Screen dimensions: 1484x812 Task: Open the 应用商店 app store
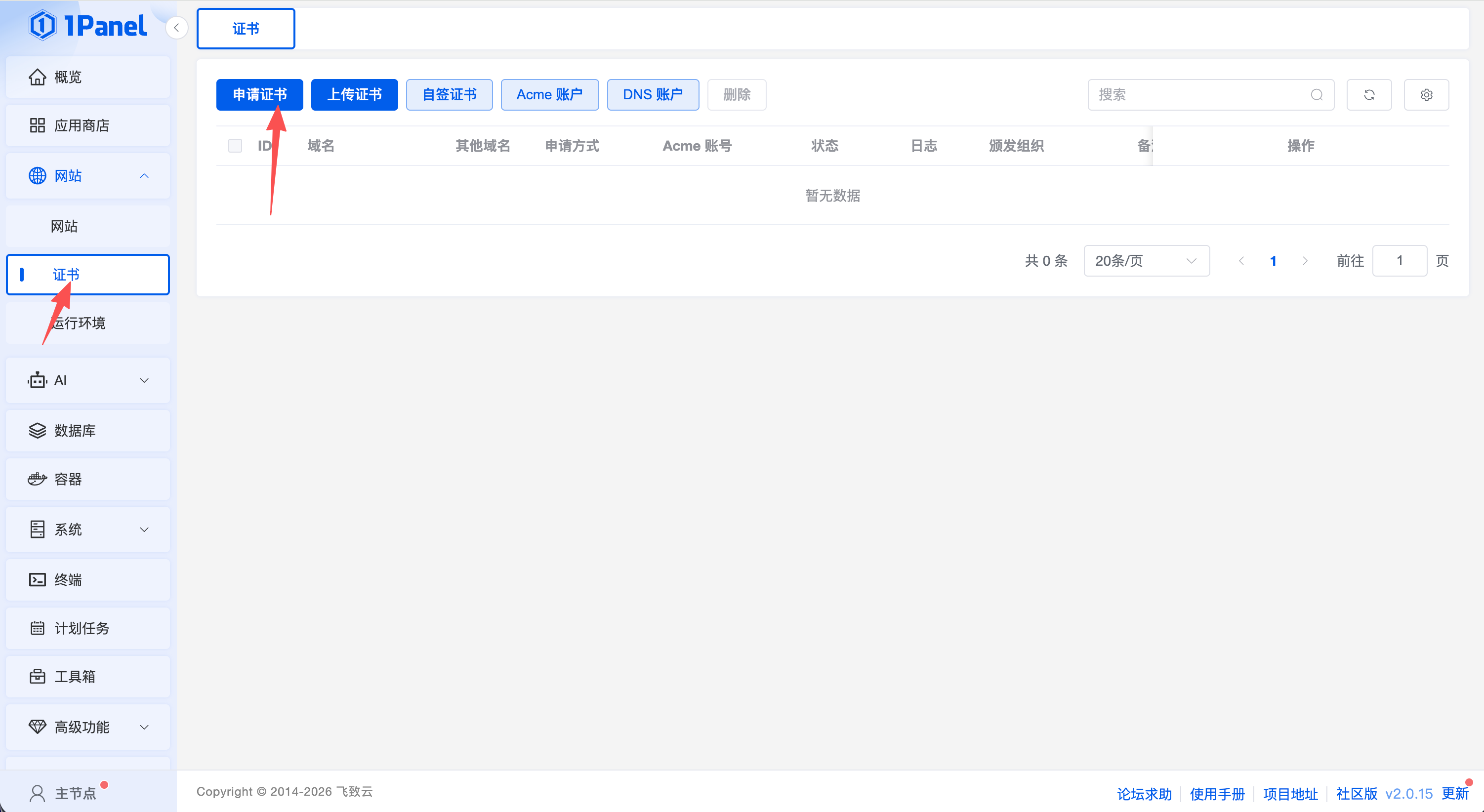pyautogui.click(x=87, y=125)
